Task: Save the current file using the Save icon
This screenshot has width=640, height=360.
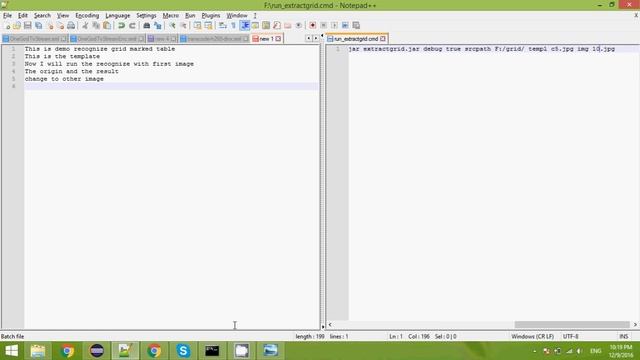Action: pyautogui.click(x=28, y=26)
